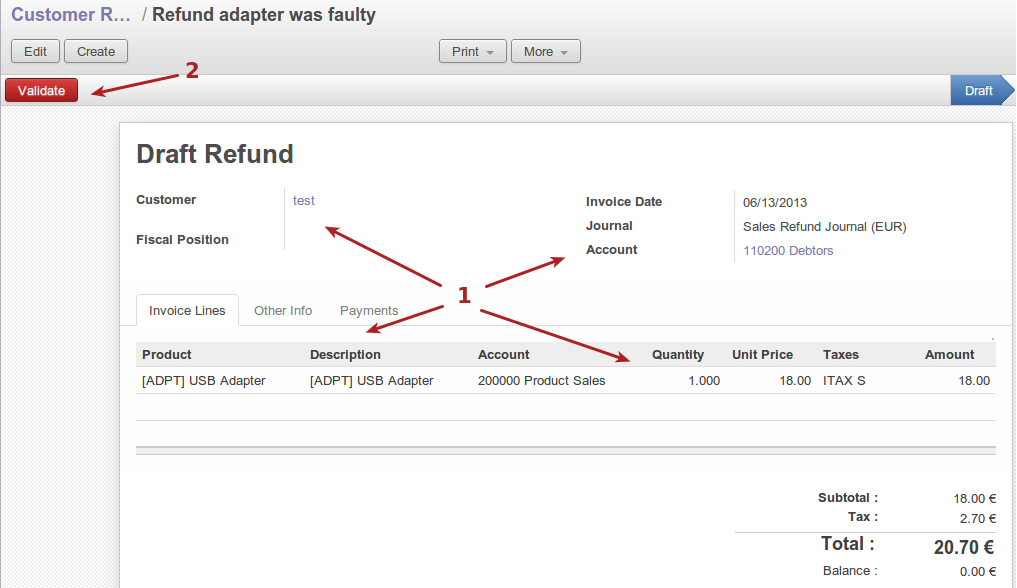Image resolution: width=1017 pixels, height=588 pixels.
Task: Click the Amount column header
Action: 949,354
